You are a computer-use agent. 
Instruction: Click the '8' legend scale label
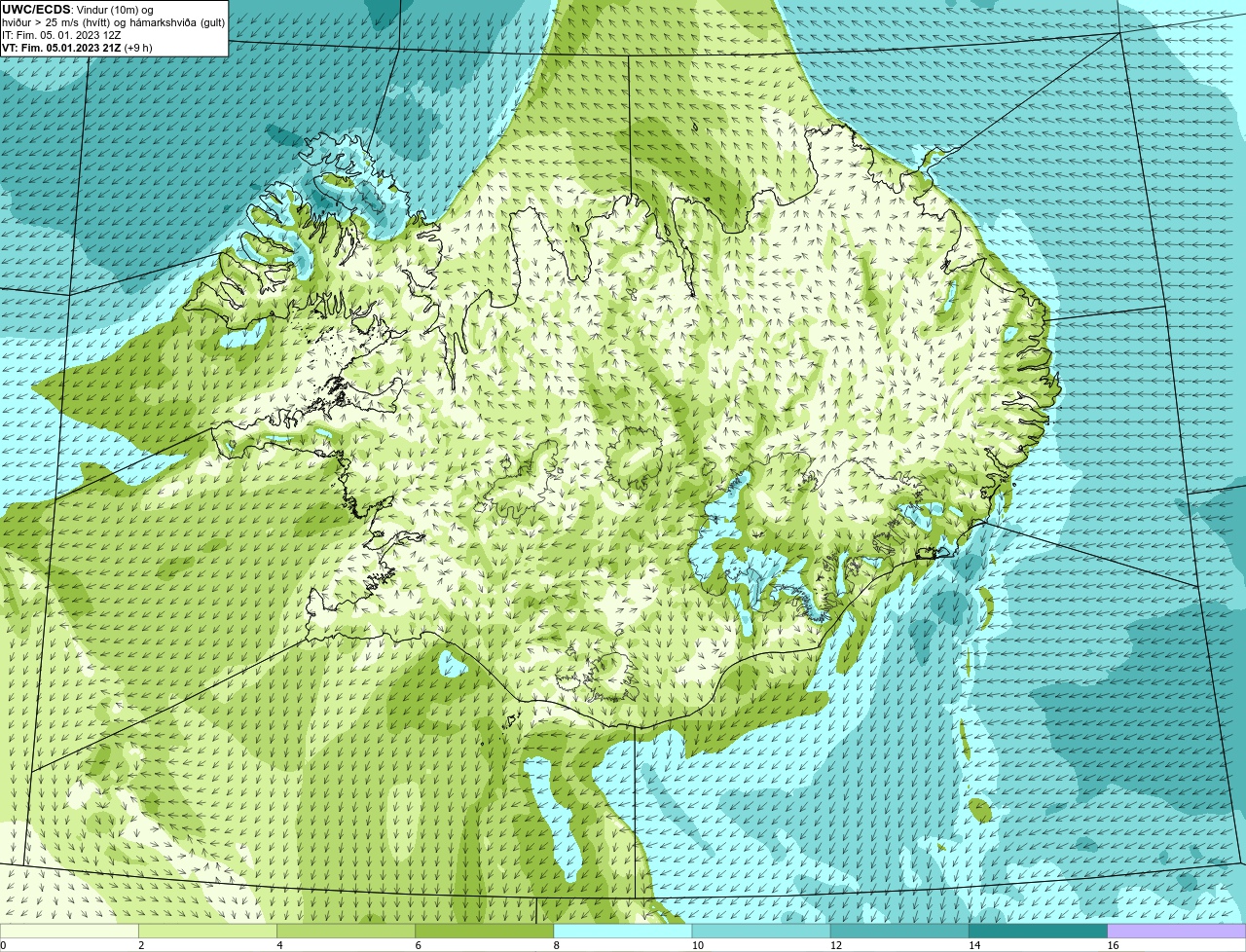click(x=556, y=945)
